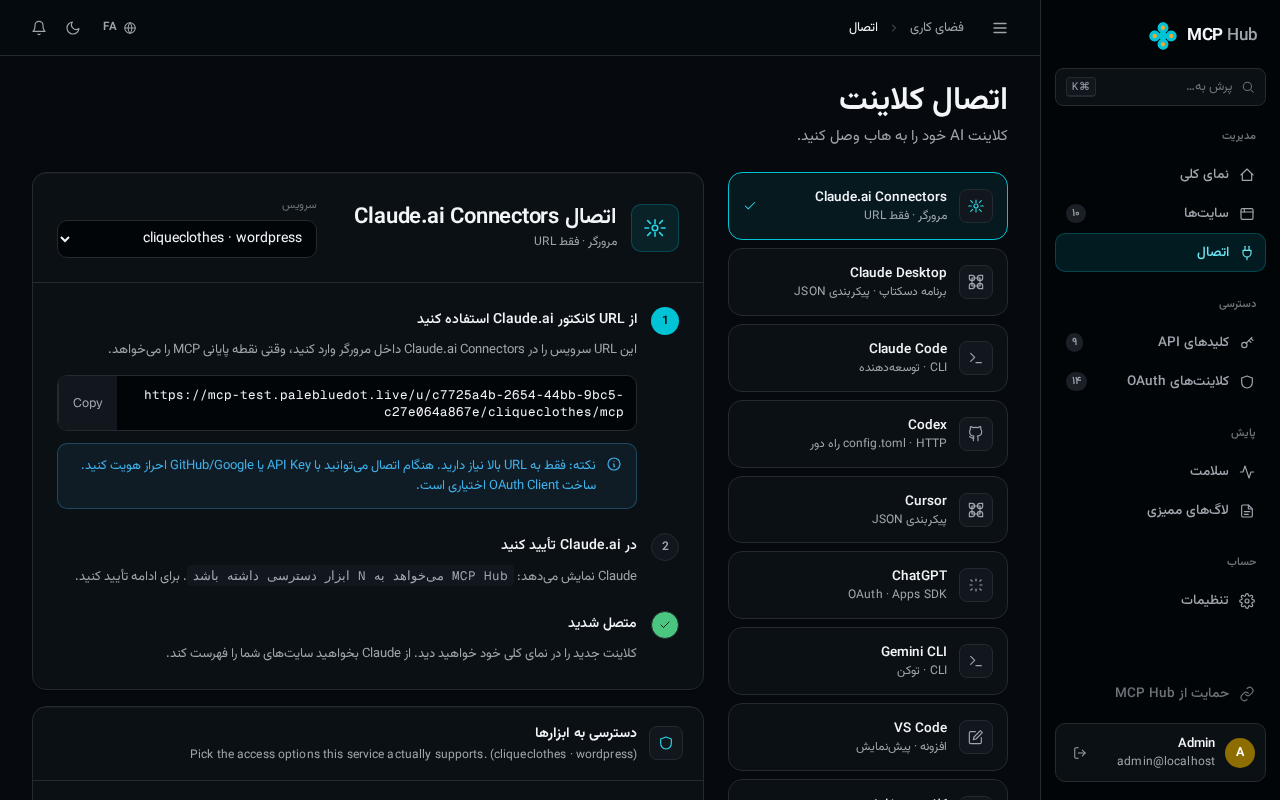Click the Gemini CLI terminal icon
This screenshot has width=1280, height=800.
tap(976, 661)
